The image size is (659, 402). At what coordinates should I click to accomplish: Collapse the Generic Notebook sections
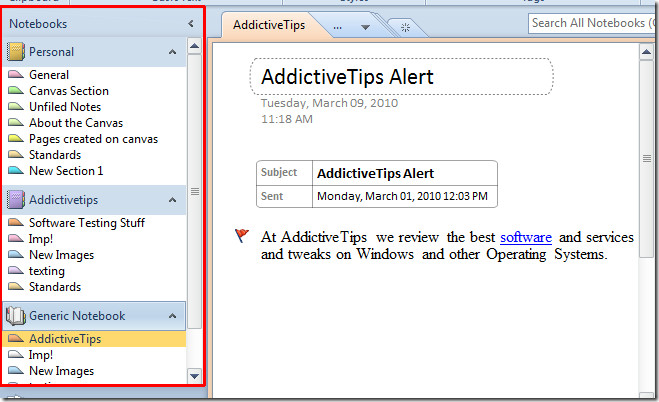[x=172, y=316]
